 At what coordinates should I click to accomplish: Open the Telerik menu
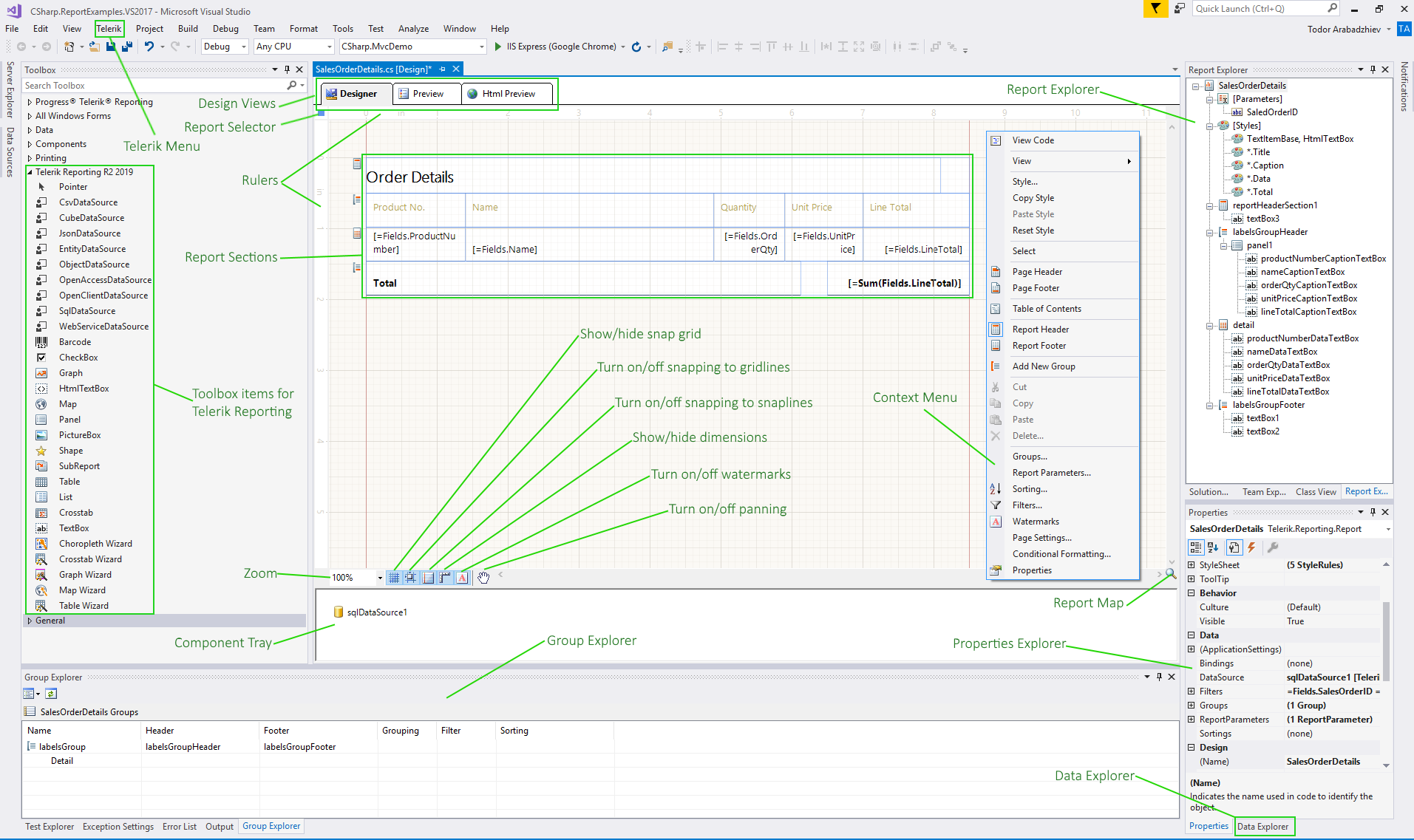pyautogui.click(x=109, y=28)
